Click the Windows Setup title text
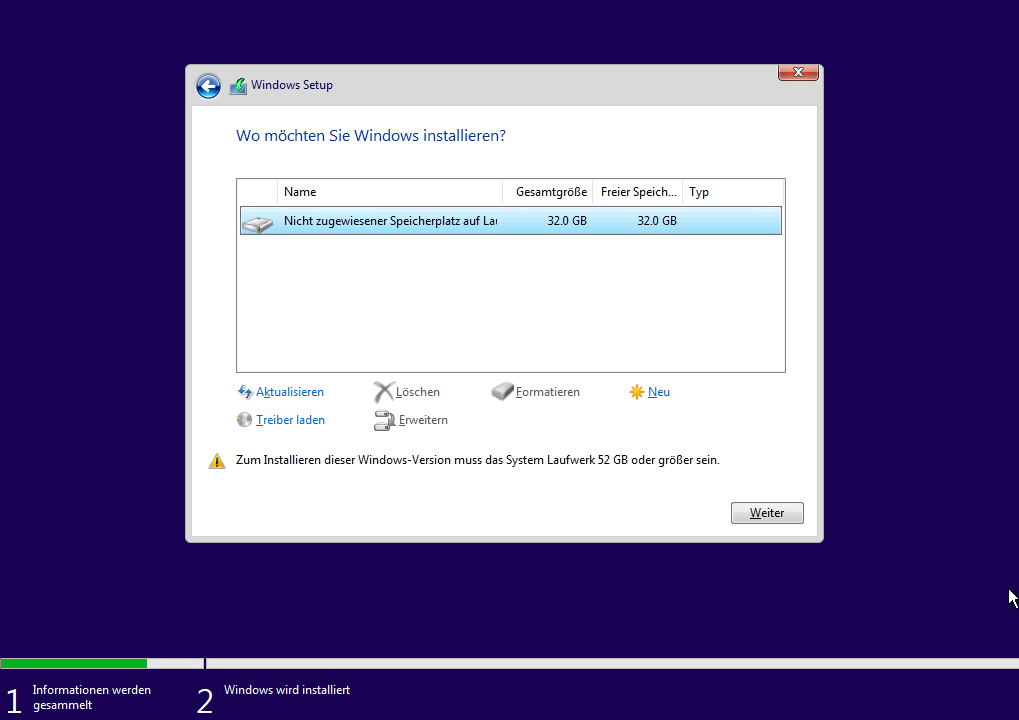The image size is (1019, 720). click(292, 85)
